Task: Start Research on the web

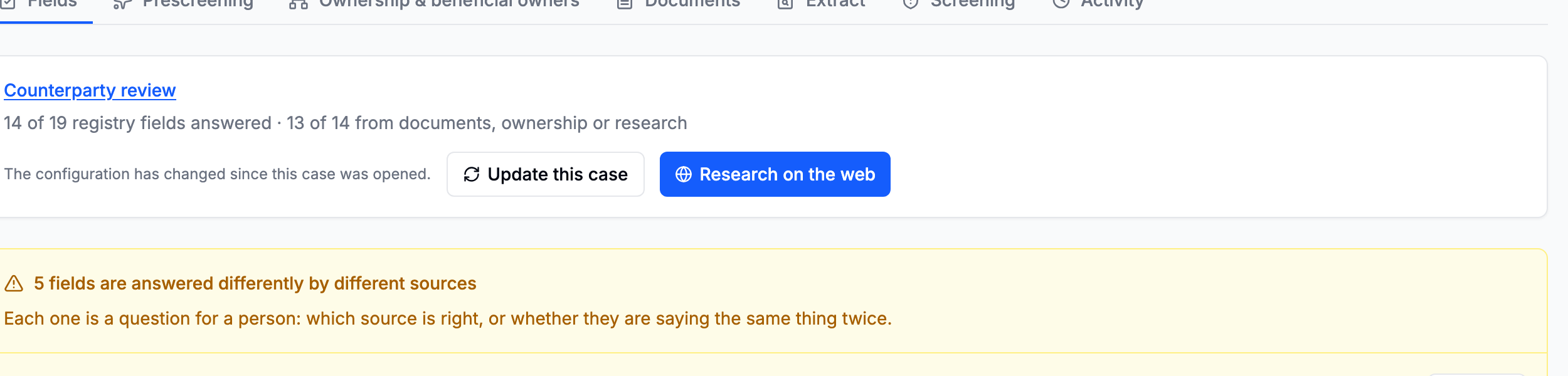Action: pyautogui.click(x=775, y=174)
